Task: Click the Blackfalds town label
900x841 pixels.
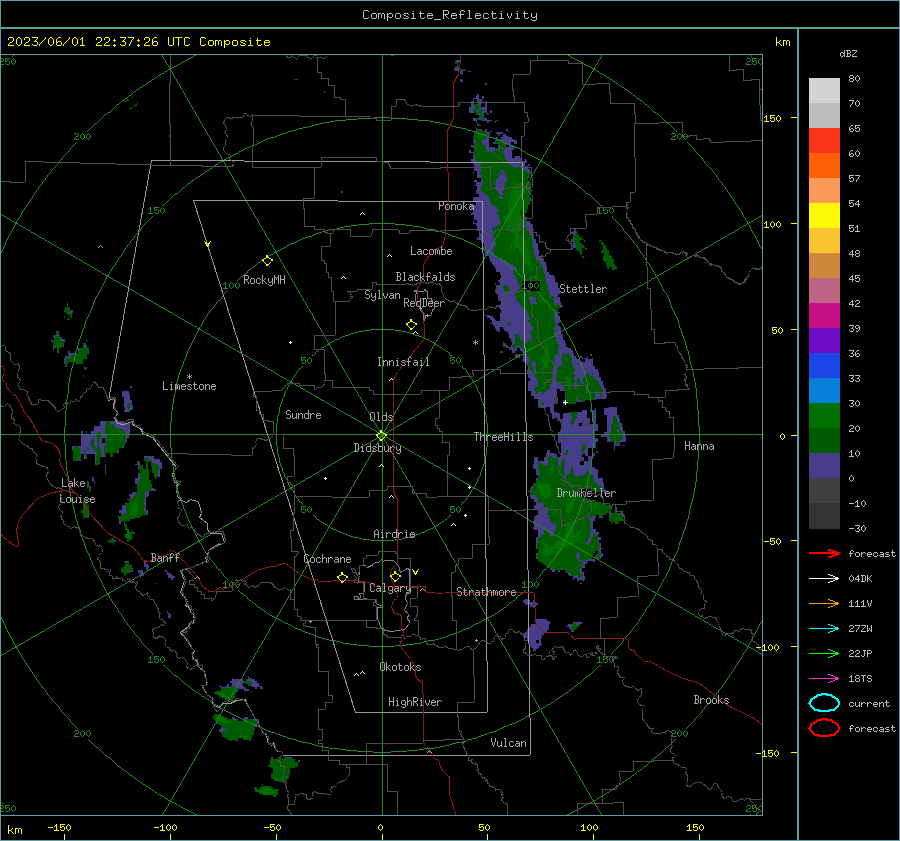Action: 425,277
